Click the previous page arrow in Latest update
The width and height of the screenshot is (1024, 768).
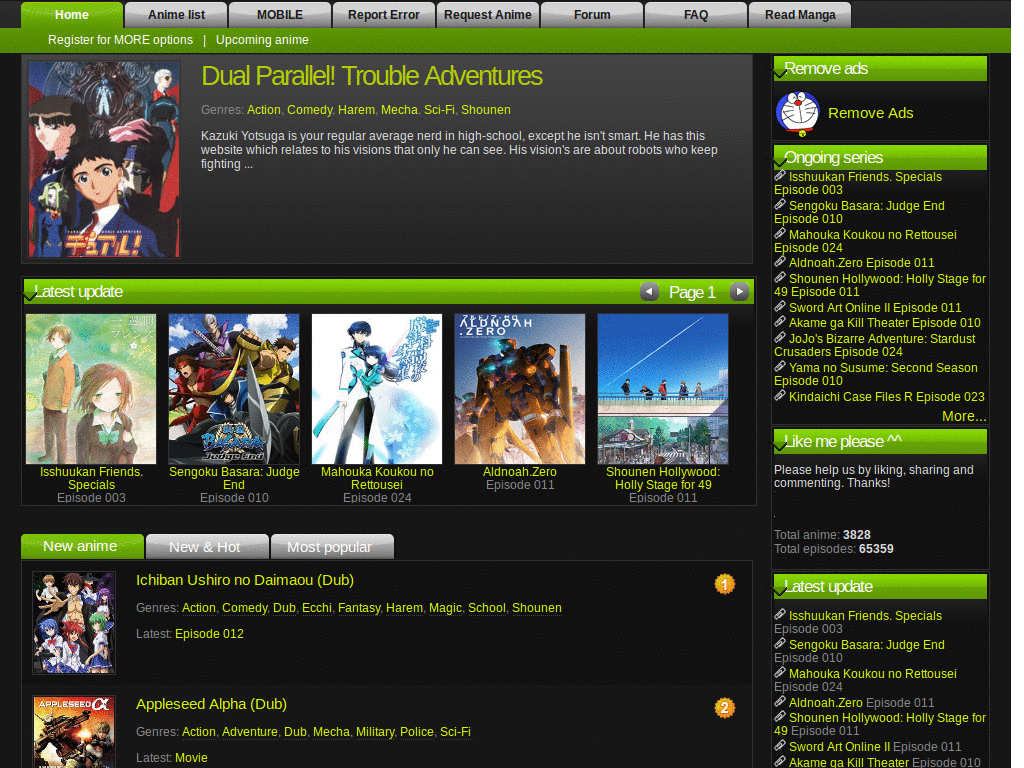(649, 292)
